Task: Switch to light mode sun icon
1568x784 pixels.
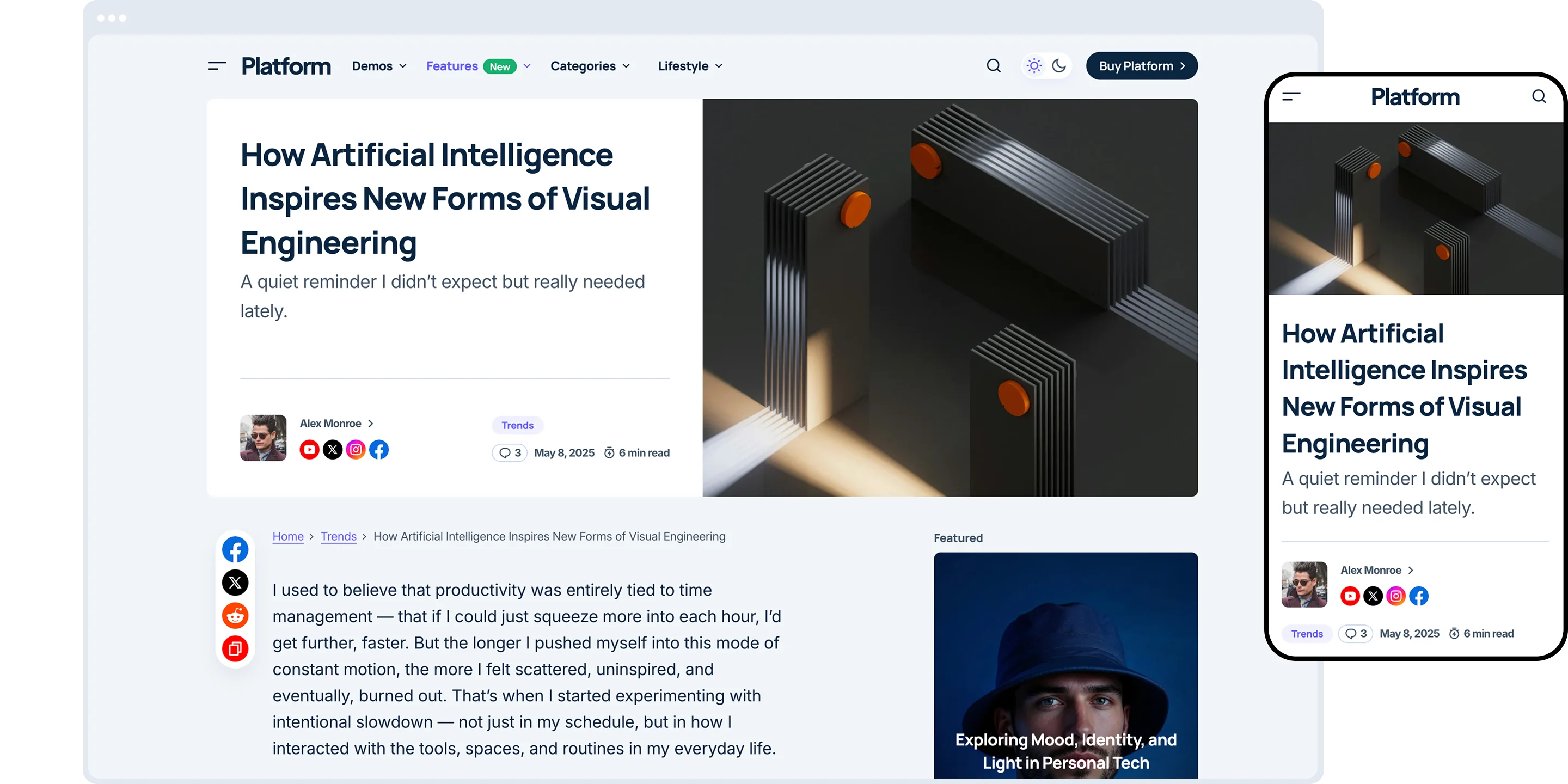Action: pos(1033,66)
